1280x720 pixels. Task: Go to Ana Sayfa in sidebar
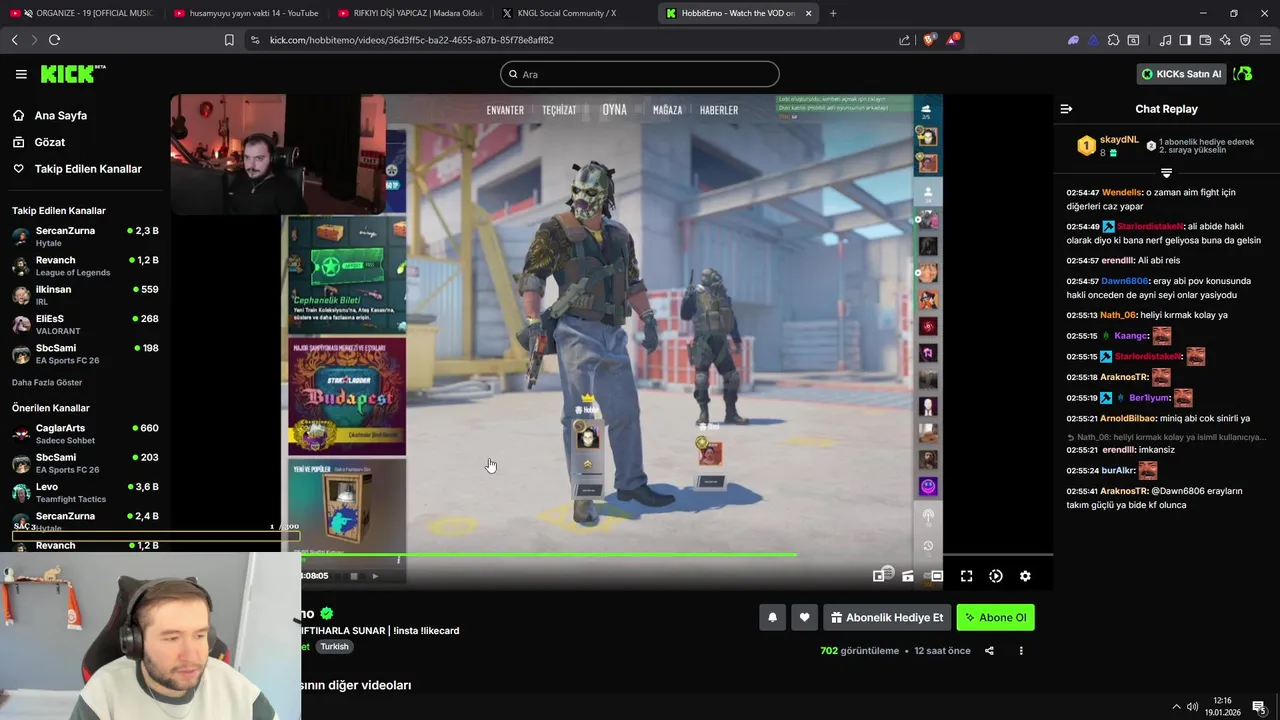click(61, 116)
